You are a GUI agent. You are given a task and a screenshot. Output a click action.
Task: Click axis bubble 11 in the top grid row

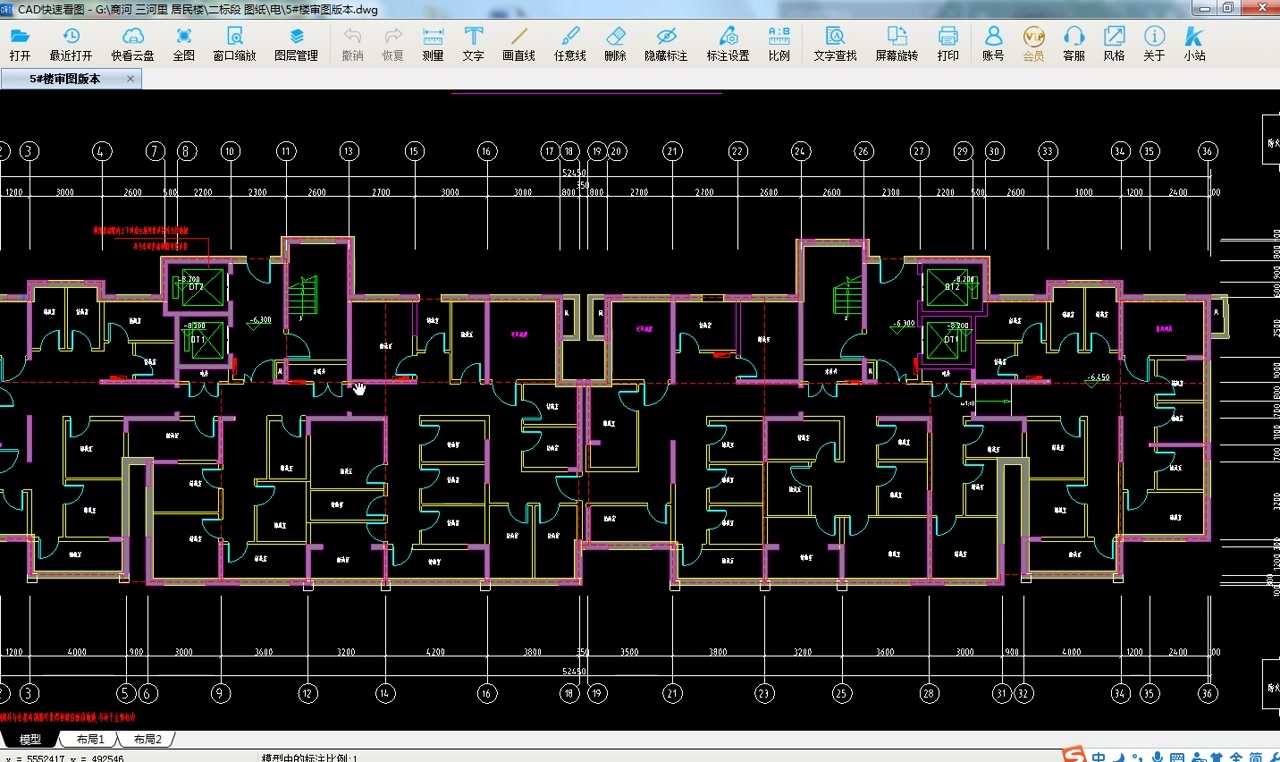(x=287, y=151)
